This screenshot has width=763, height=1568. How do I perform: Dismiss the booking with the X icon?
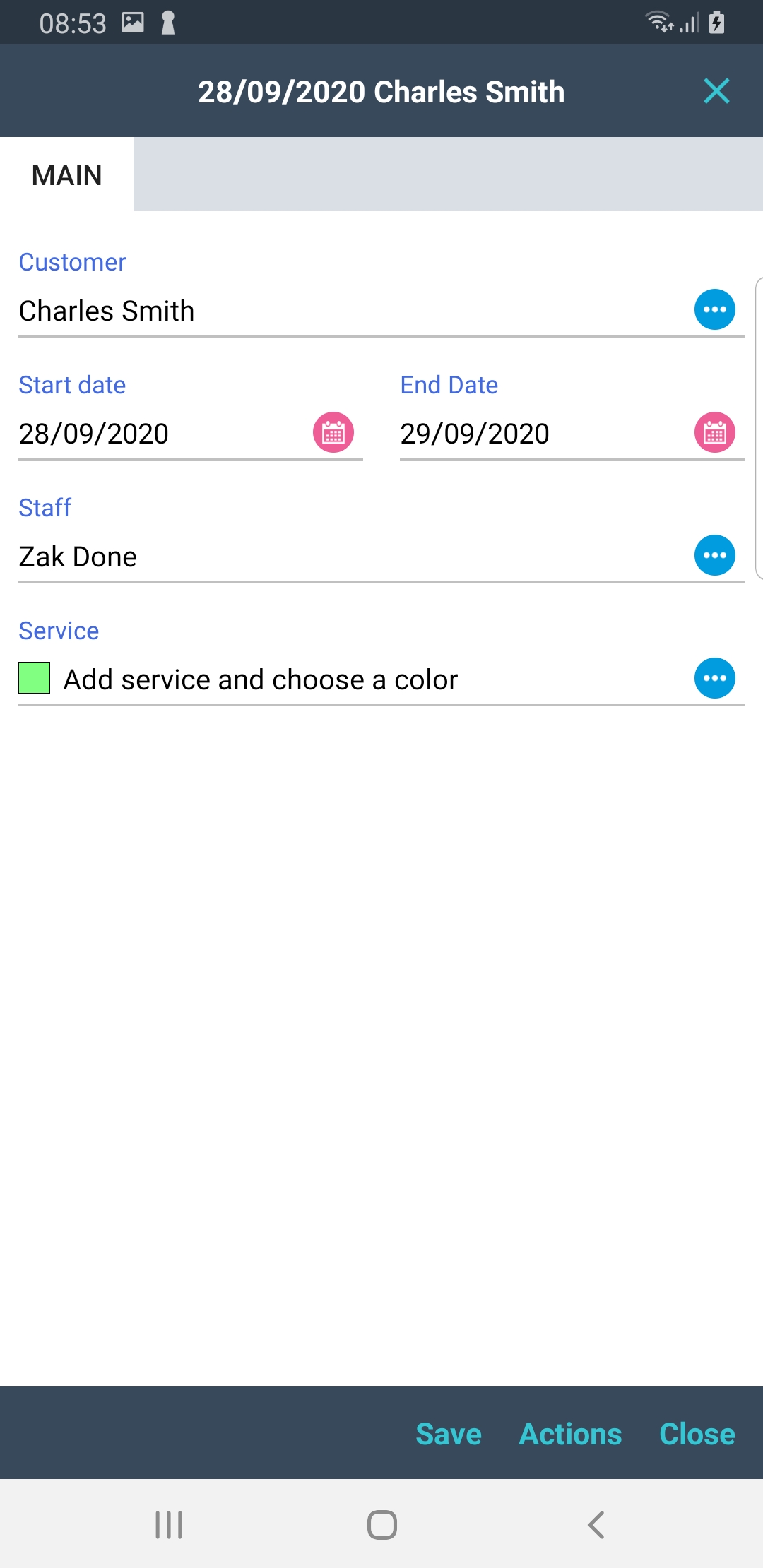pos(716,91)
